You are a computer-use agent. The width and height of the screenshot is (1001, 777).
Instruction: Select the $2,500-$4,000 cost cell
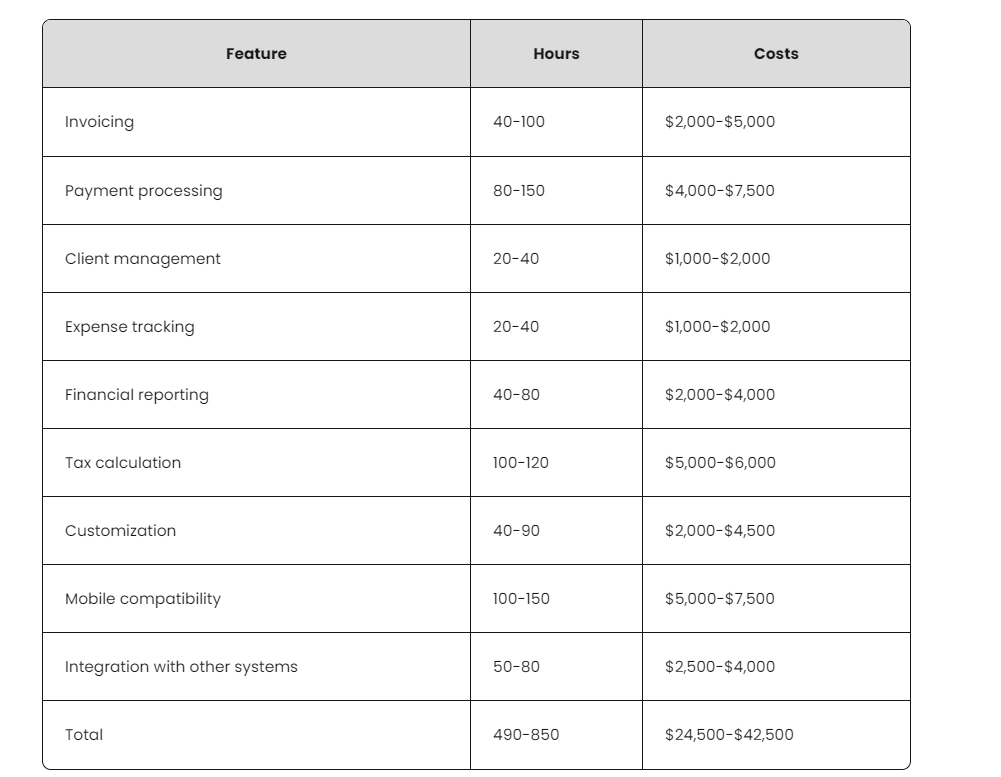[x=719, y=666]
